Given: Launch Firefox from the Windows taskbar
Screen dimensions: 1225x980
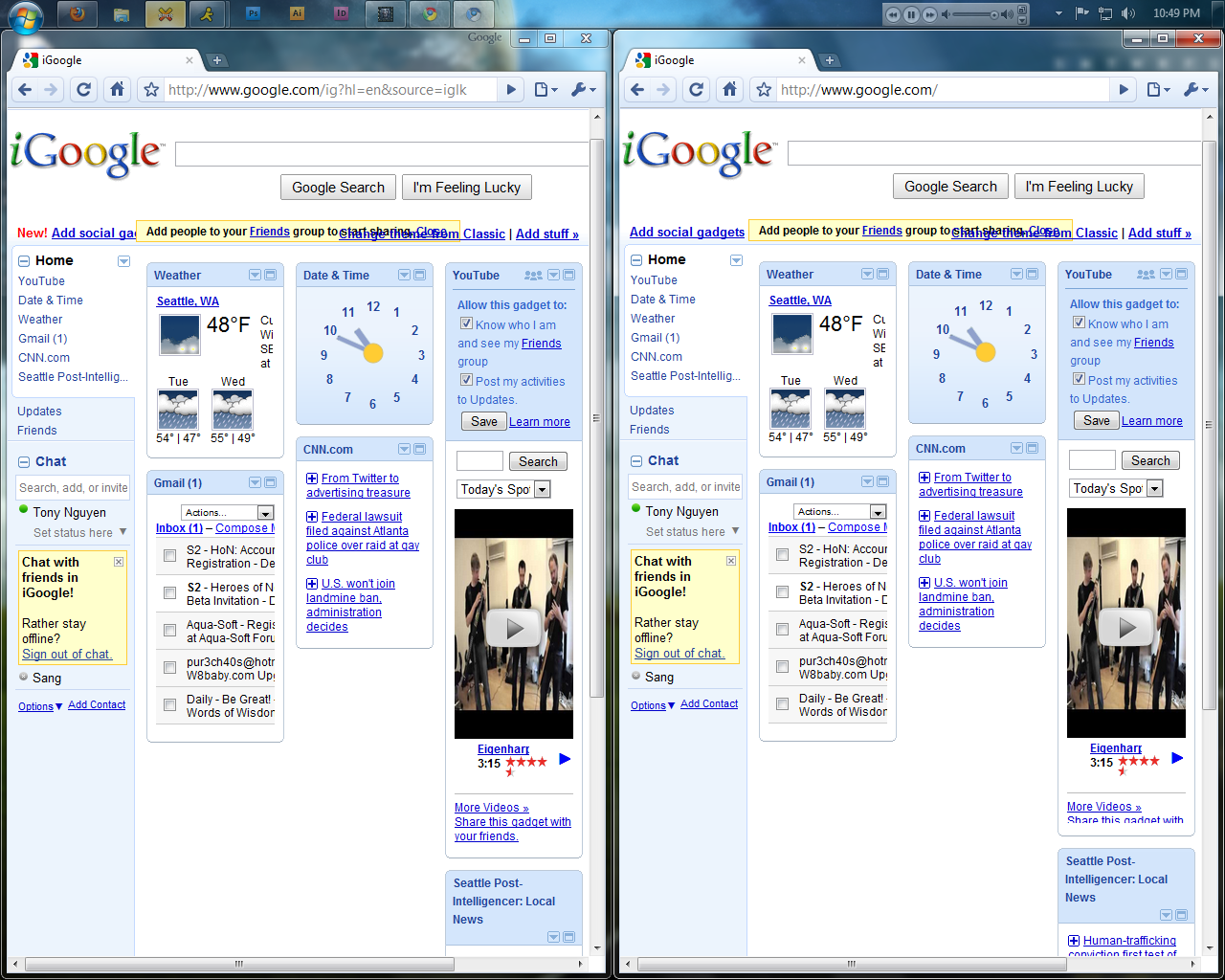Looking at the screenshot, I should 78,13.
